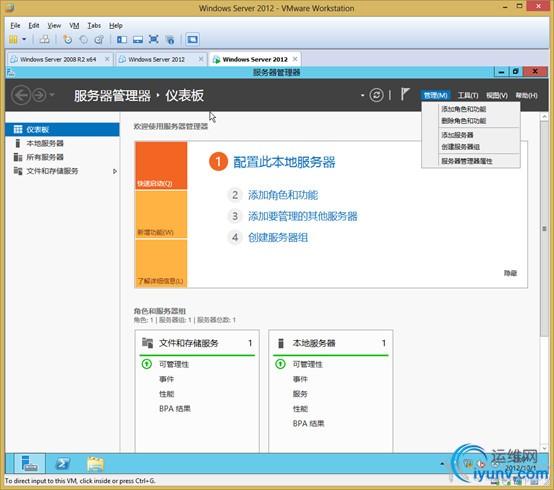Open the VM menu

(74, 25)
